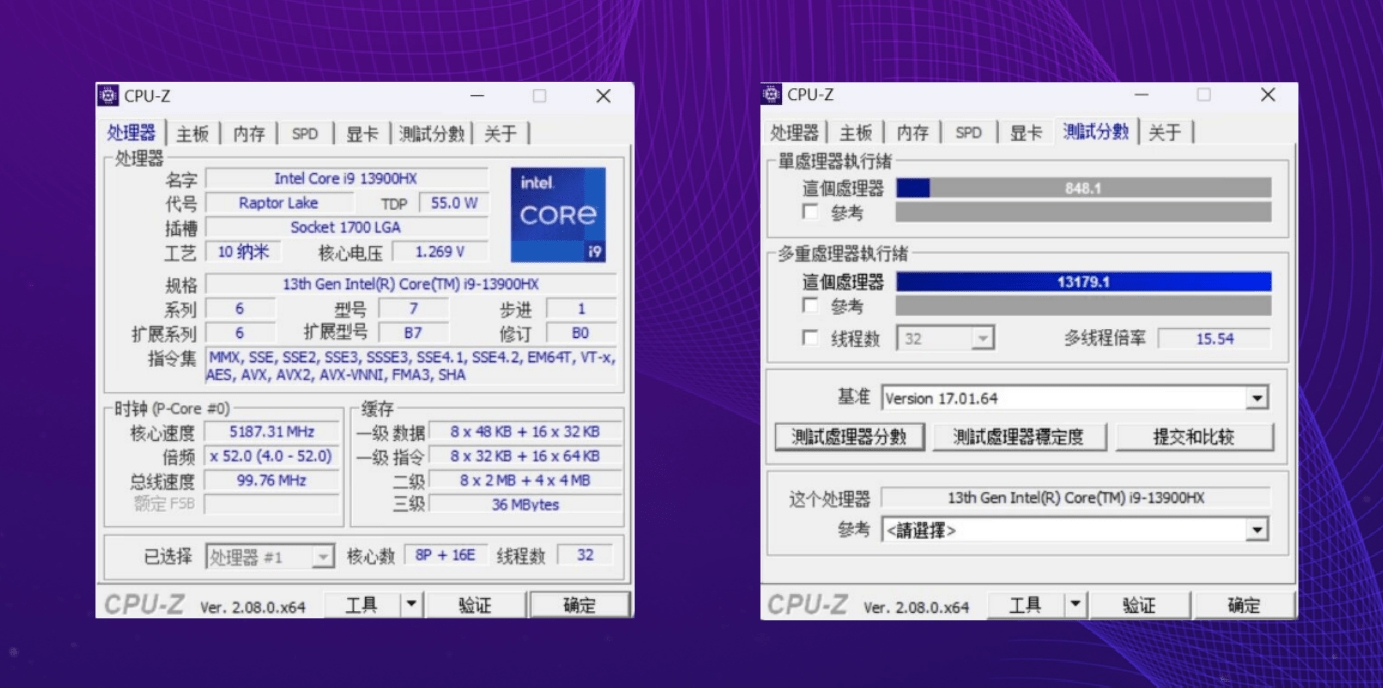
Task: Click 扩展型号 B7 value
Action: pos(413,333)
